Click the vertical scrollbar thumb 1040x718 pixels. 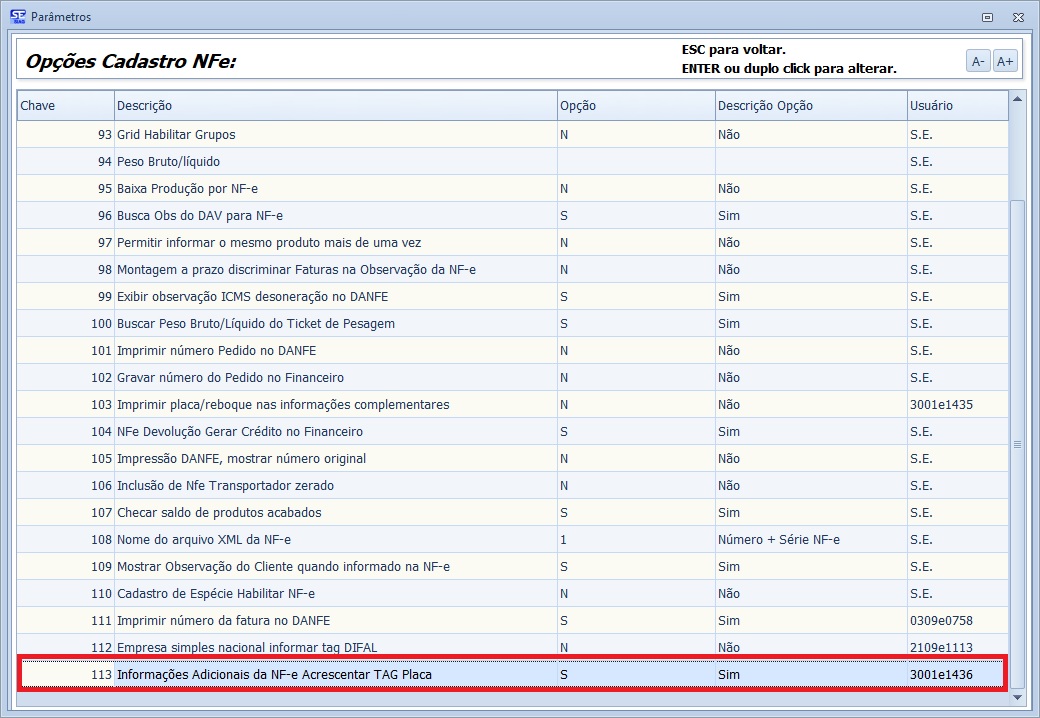1018,443
